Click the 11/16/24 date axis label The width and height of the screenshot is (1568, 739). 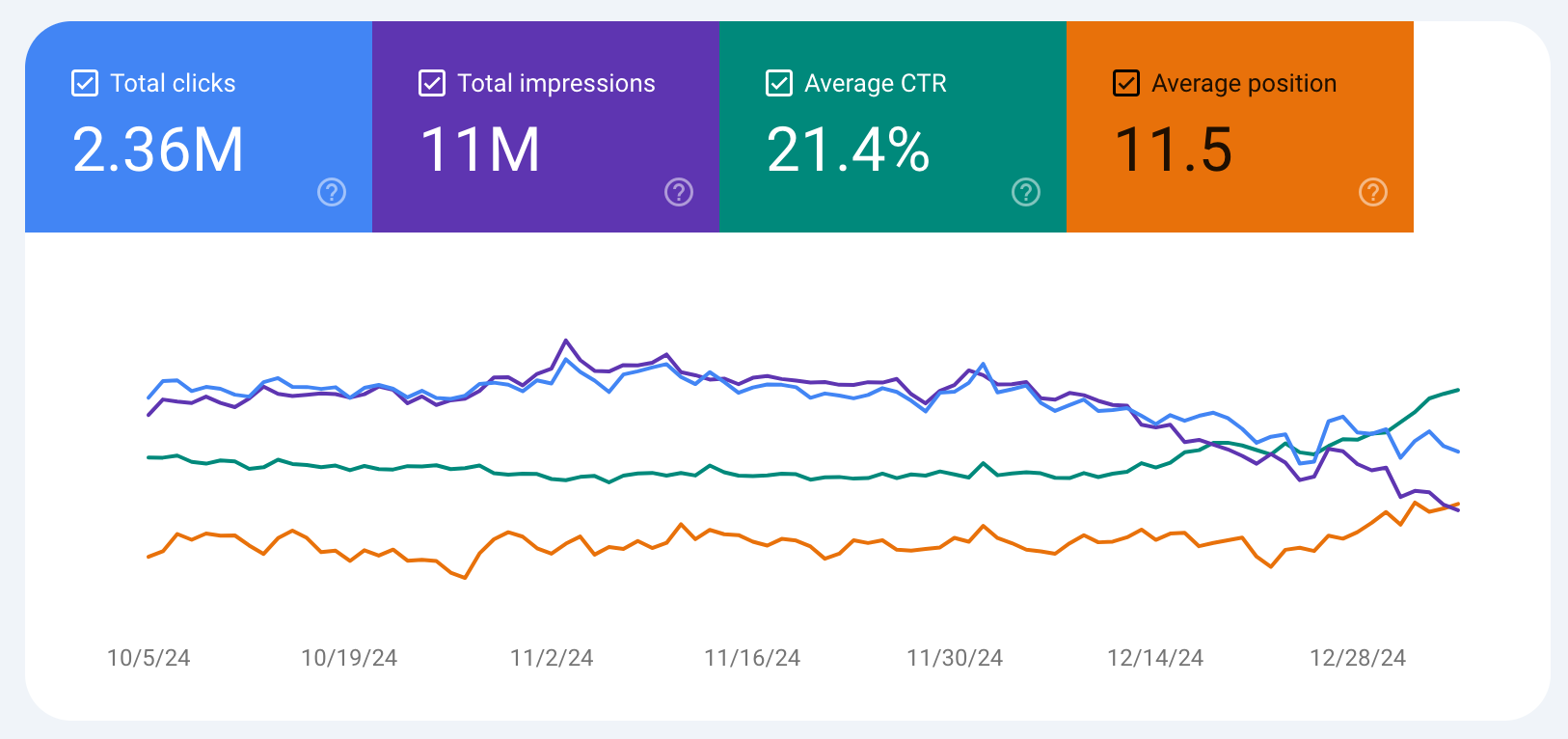click(x=752, y=658)
